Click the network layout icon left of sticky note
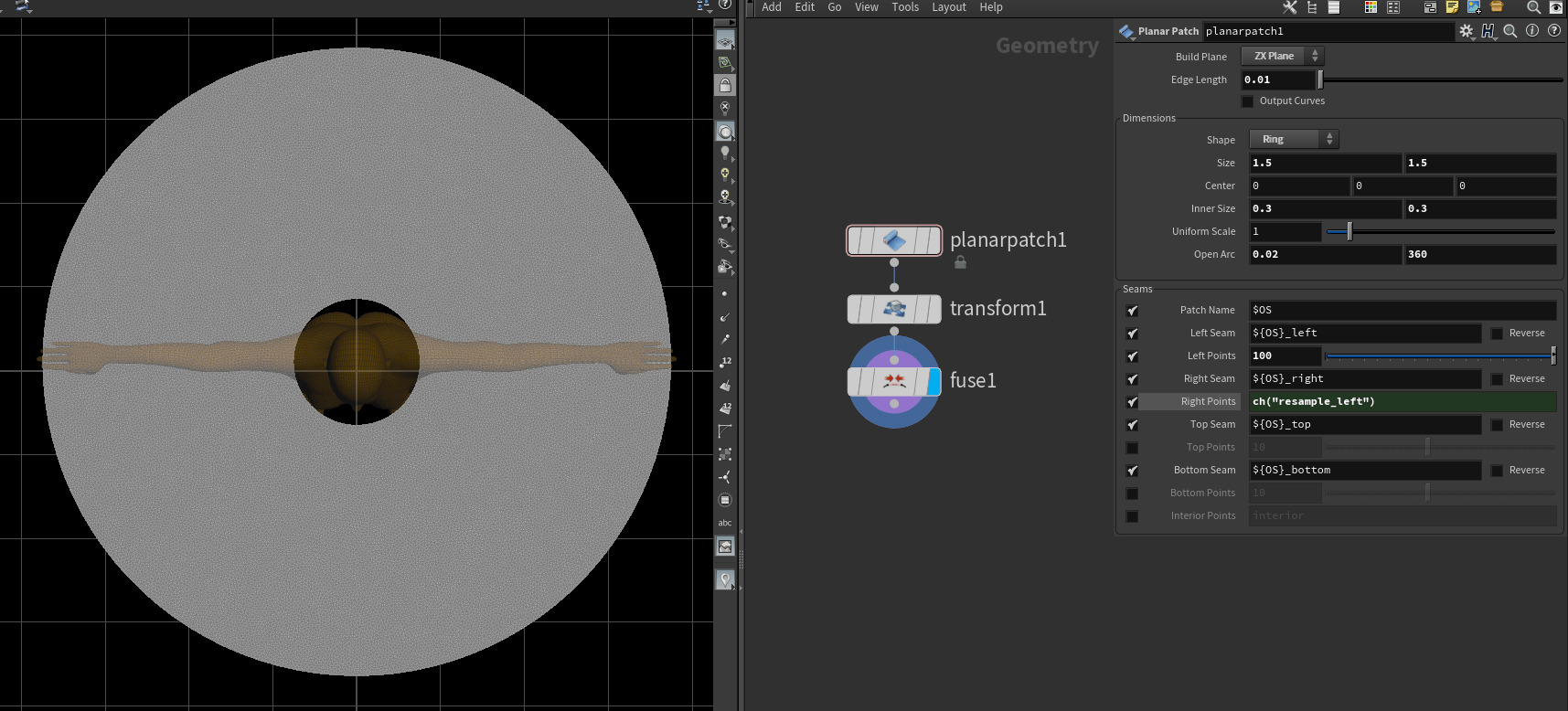Image resolution: width=1568 pixels, height=711 pixels. click(1430, 7)
